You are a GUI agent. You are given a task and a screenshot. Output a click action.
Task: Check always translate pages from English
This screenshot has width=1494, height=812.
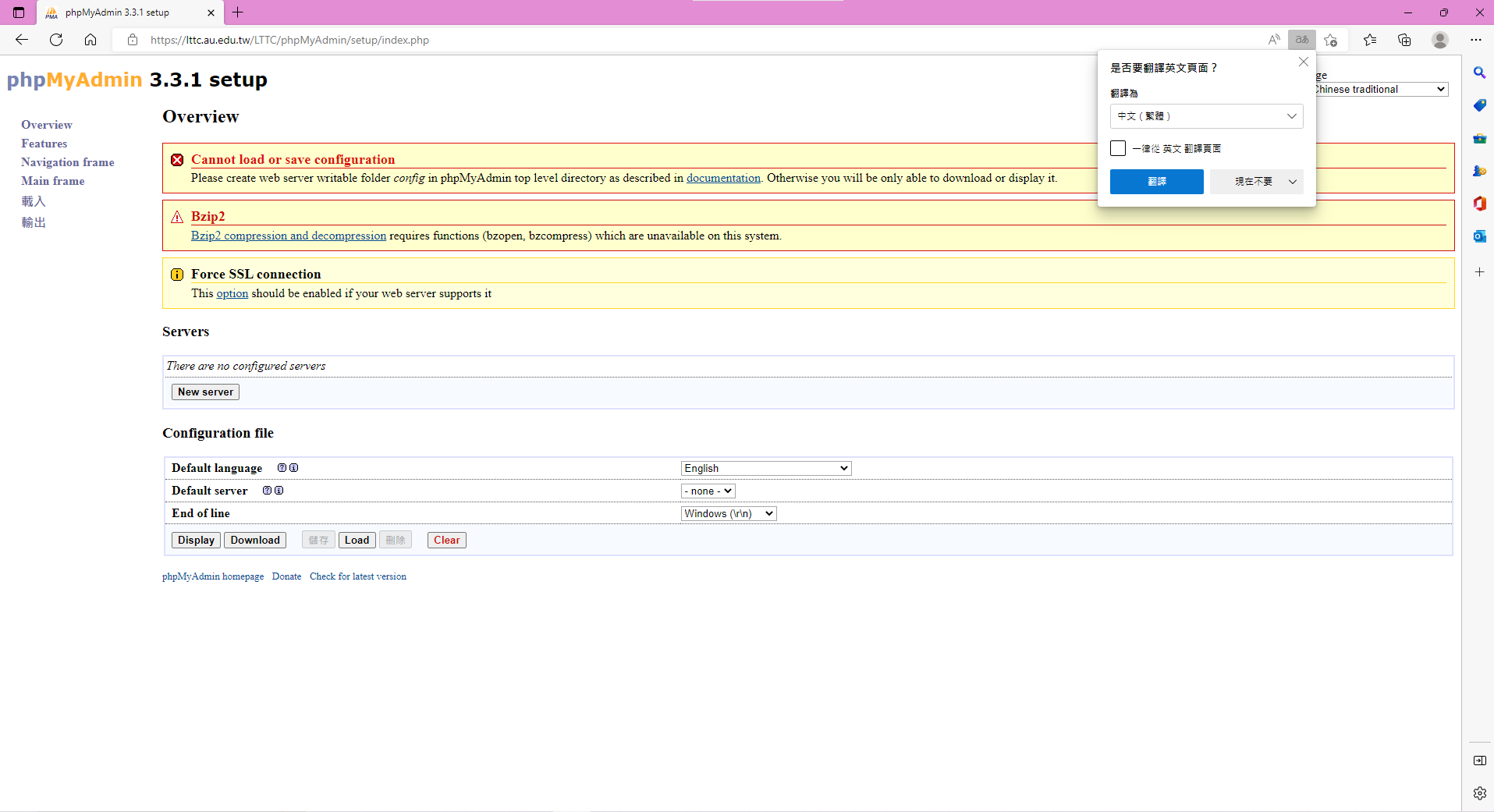tap(1118, 148)
